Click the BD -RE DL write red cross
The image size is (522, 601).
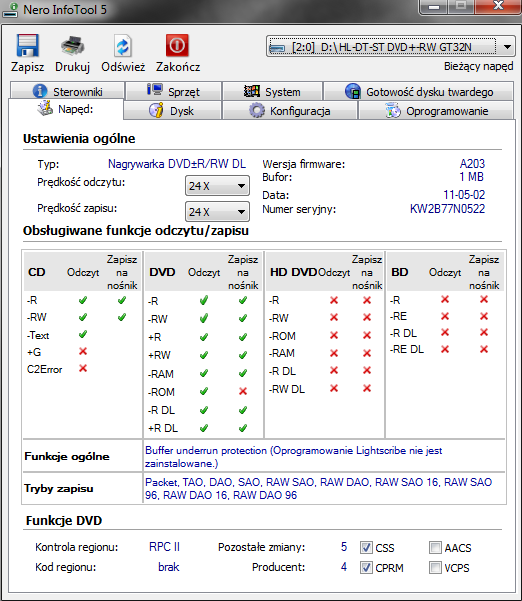coord(484,349)
